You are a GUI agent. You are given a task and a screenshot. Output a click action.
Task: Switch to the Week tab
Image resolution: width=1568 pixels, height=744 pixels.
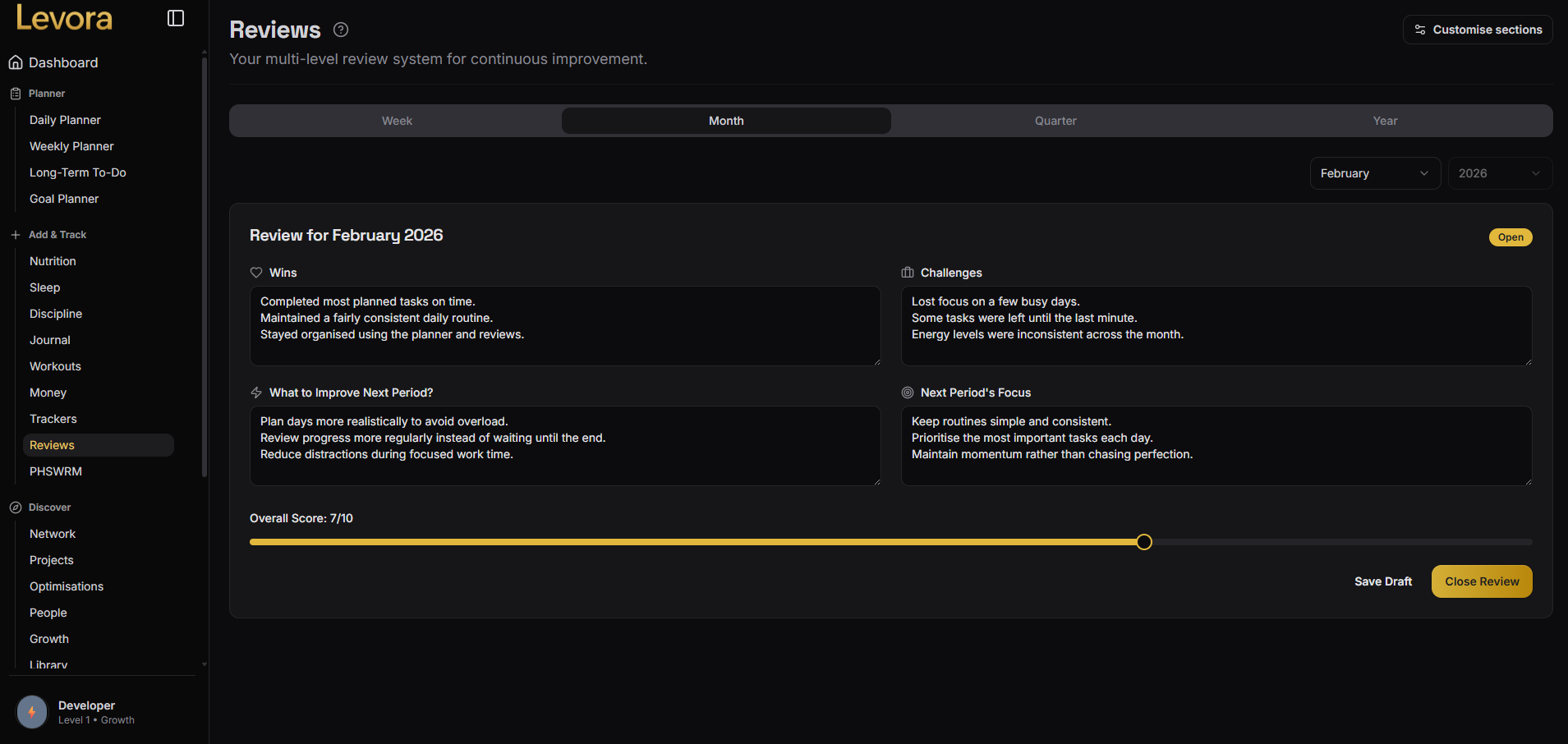click(x=397, y=120)
